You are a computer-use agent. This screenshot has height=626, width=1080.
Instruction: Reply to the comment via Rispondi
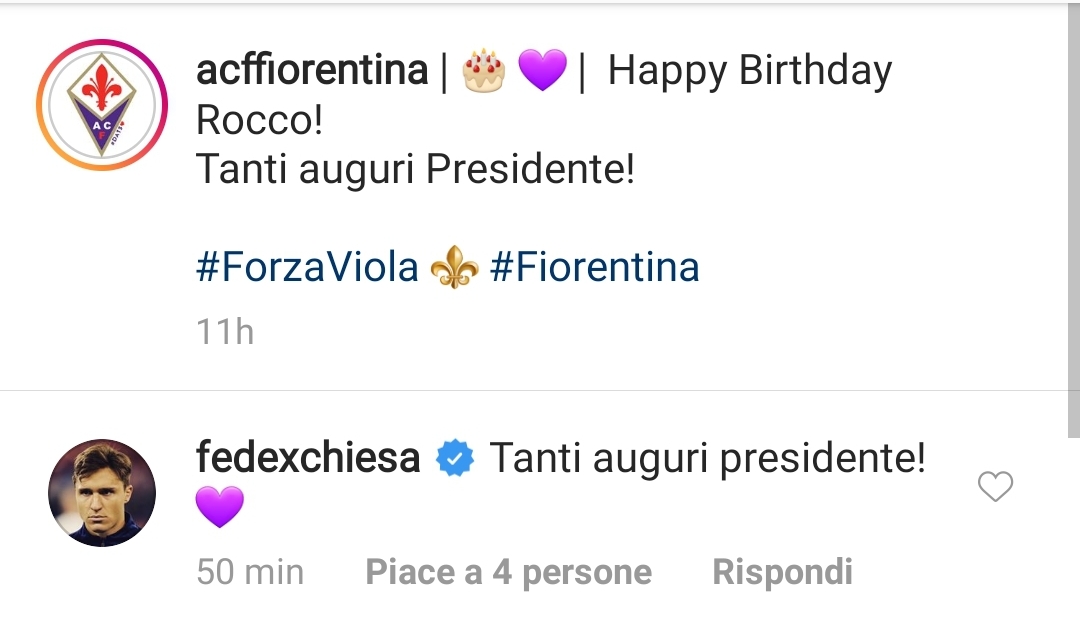782,572
